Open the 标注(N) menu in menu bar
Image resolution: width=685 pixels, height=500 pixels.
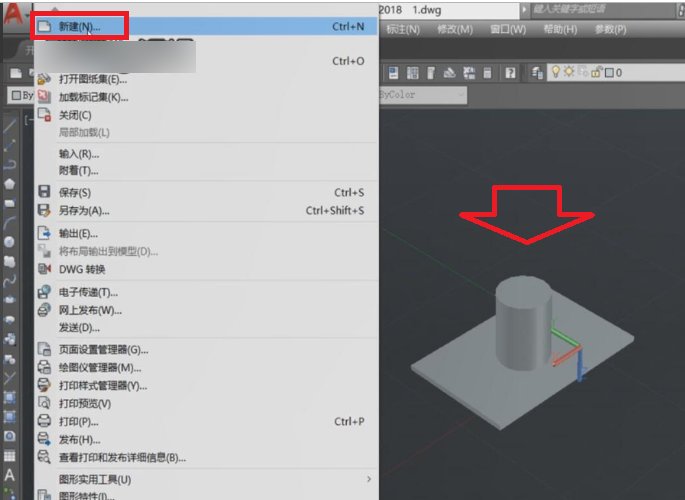[x=402, y=29]
